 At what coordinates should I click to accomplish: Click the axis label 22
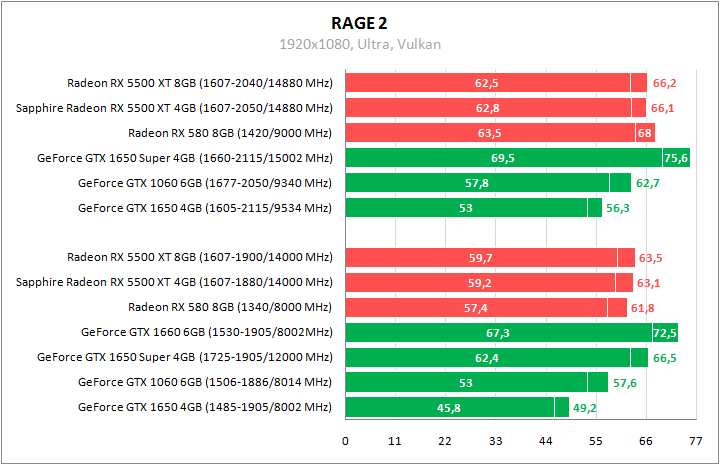[x=445, y=441]
